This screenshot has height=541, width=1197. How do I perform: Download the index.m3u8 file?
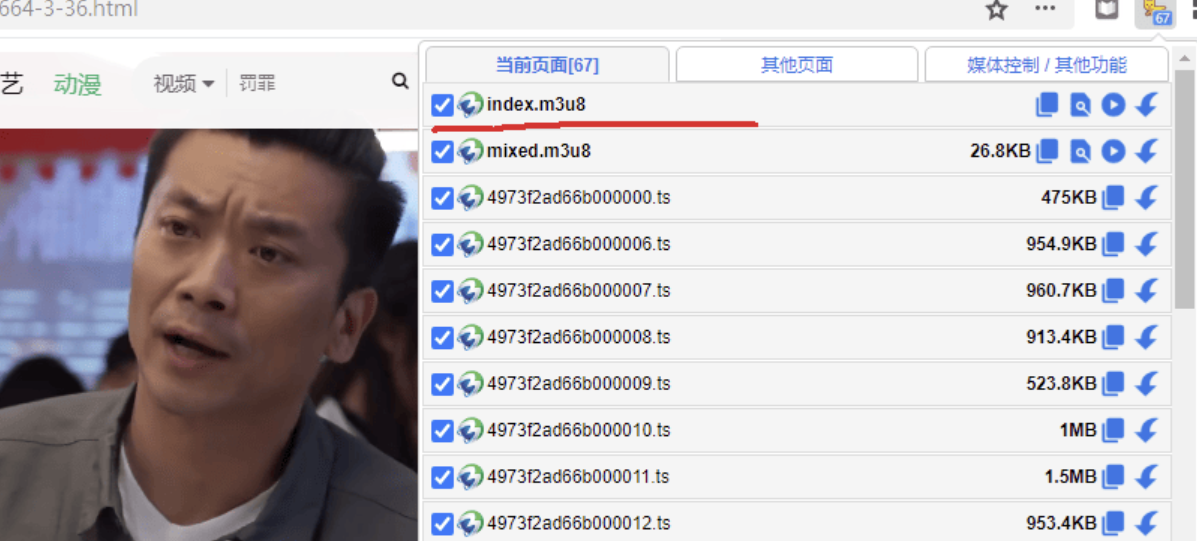pos(1147,105)
